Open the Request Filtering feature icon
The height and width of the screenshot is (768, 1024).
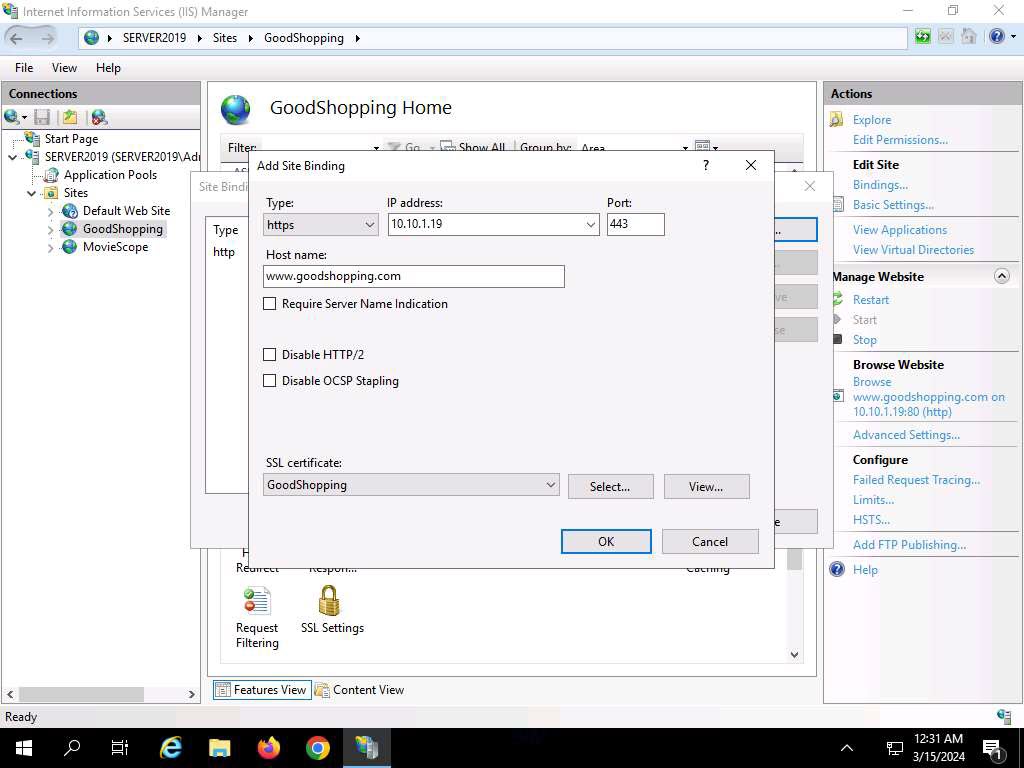point(257,601)
